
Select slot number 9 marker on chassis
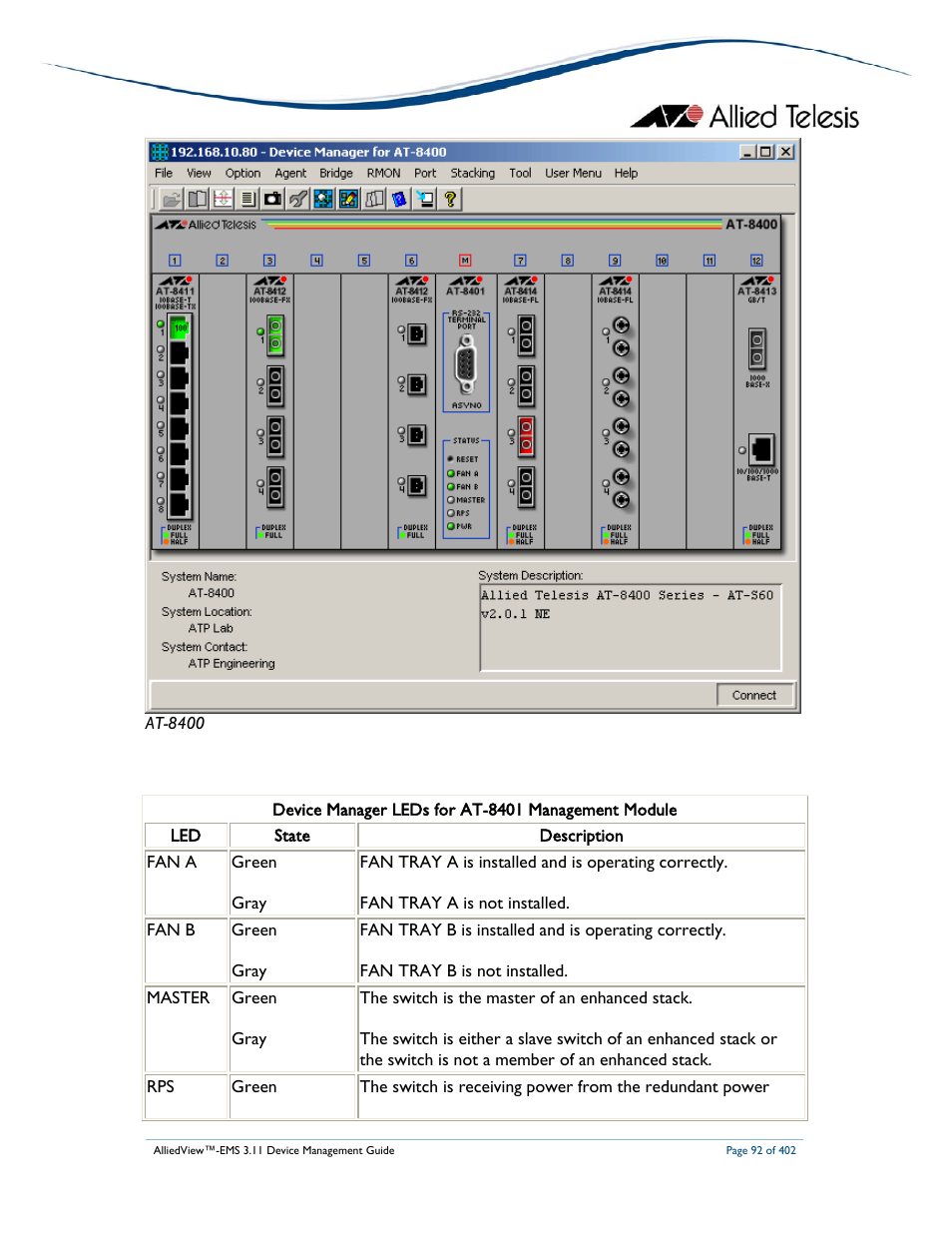615,261
